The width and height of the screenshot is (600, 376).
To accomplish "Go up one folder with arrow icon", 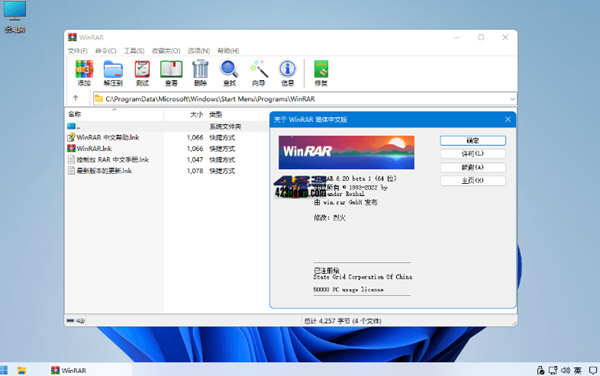I will pos(75,98).
